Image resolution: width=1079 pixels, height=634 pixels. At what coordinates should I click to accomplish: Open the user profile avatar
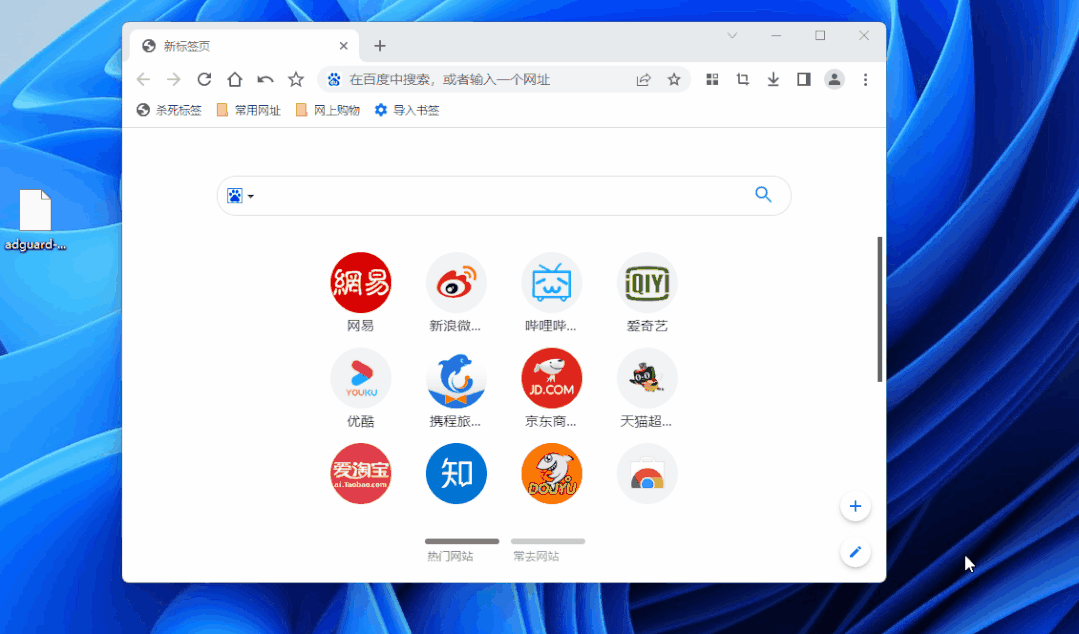tap(834, 79)
